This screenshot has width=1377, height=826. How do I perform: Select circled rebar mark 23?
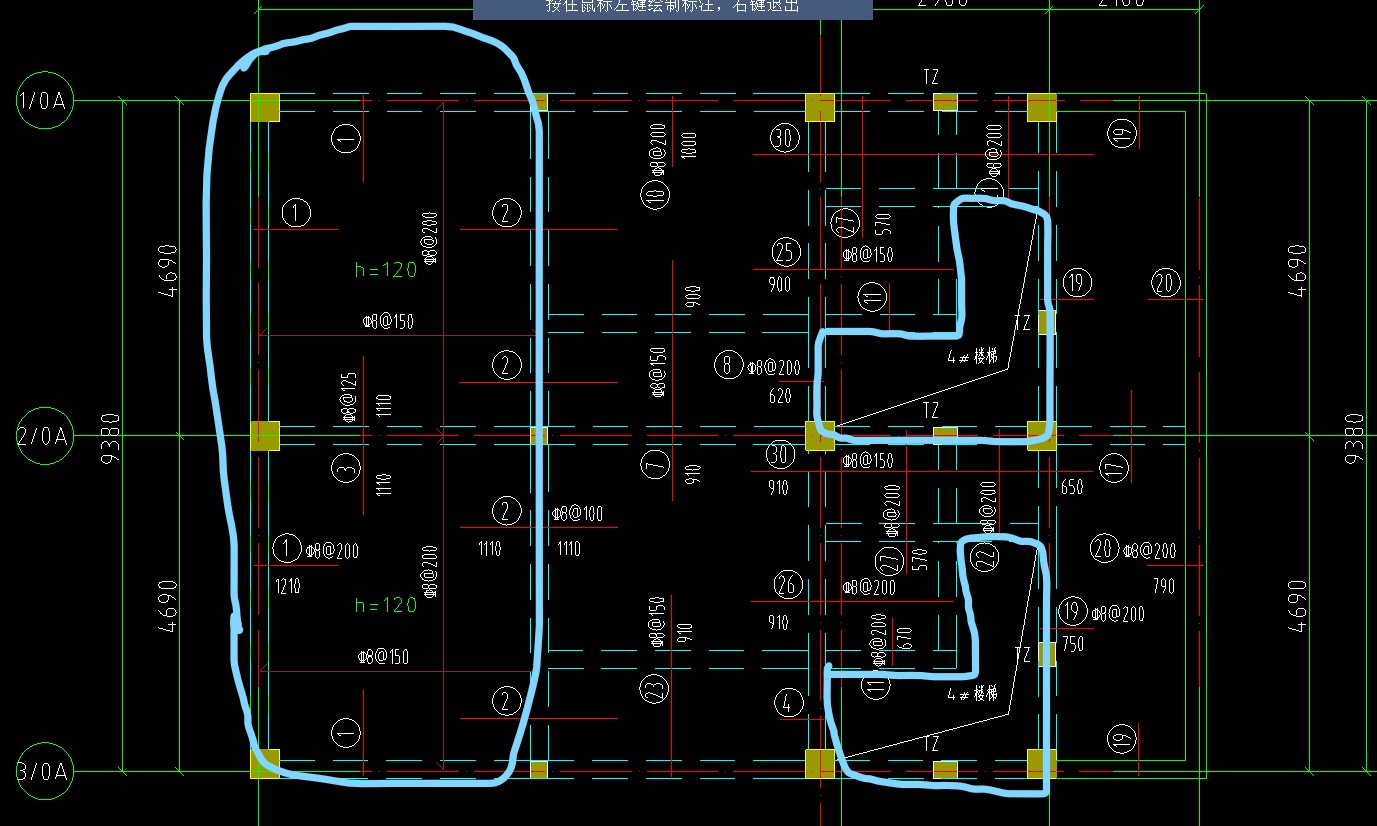(x=654, y=690)
